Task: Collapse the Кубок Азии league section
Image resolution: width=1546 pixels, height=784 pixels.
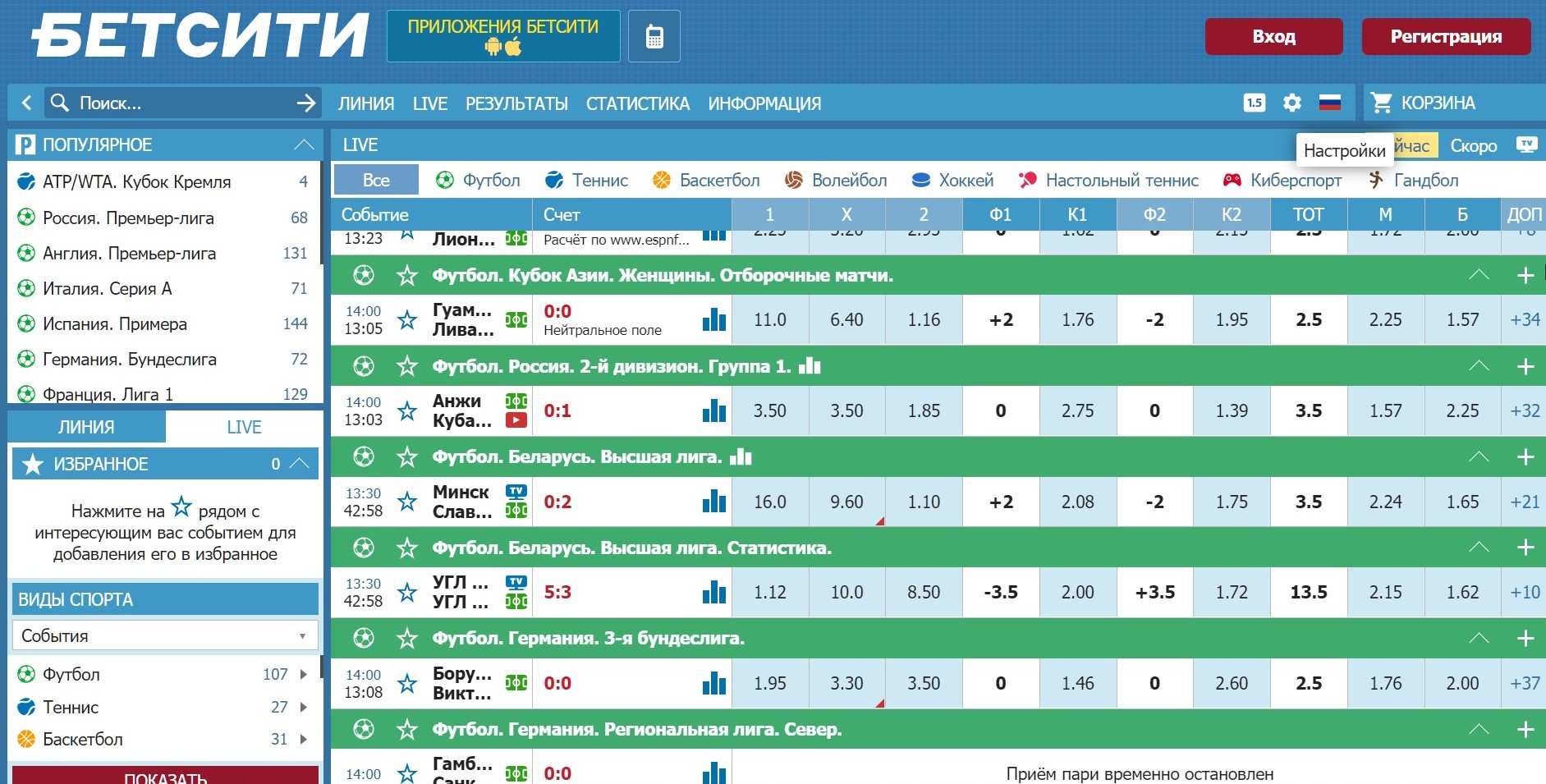Action: click(1479, 275)
